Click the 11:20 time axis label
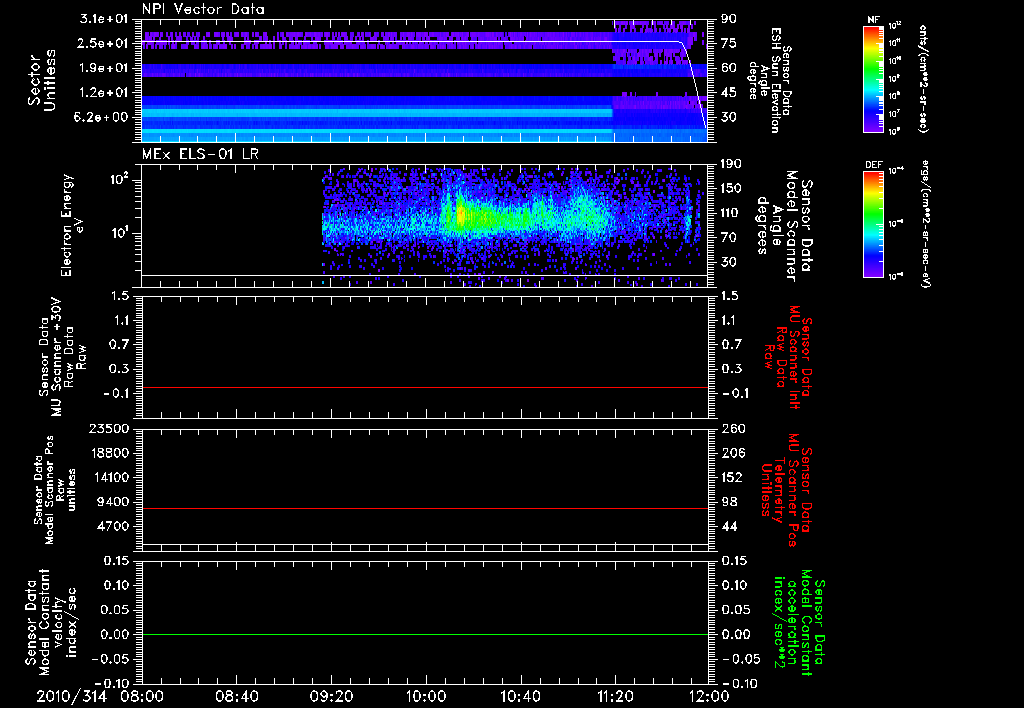Screen dimensions: 1024x708 click(615, 696)
